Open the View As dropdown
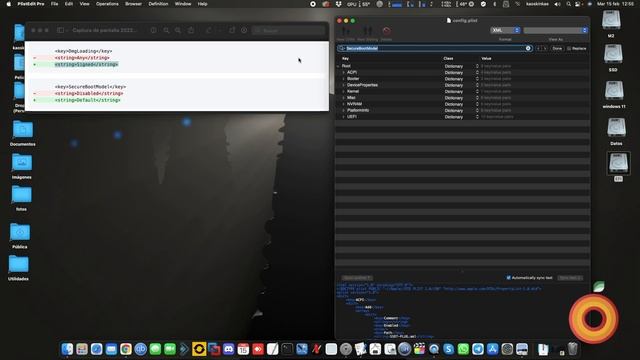The height and width of the screenshot is (360, 640). tap(556, 30)
